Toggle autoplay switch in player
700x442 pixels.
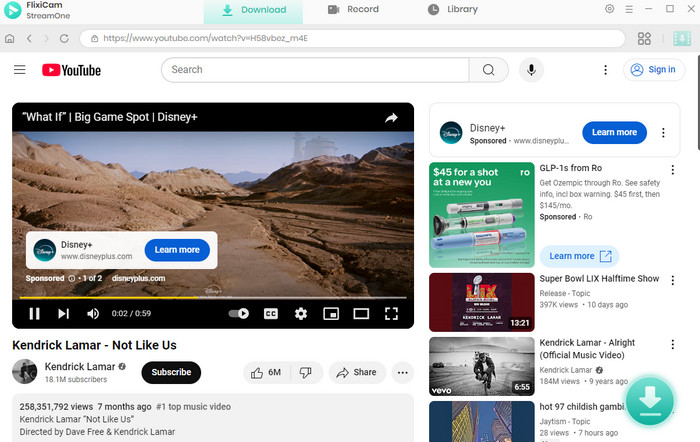pos(239,313)
